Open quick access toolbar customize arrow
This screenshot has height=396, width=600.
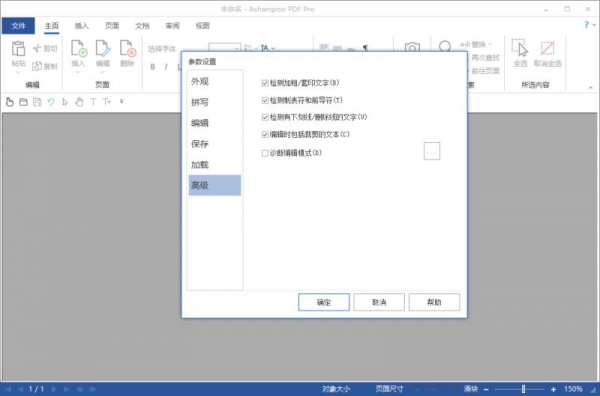(x=121, y=102)
